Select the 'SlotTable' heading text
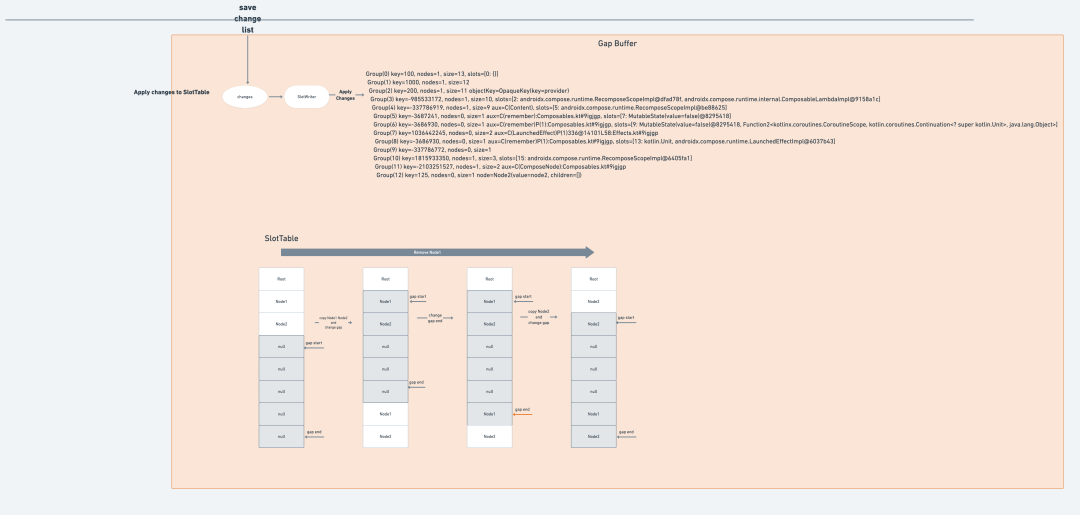Image resolution: width=1080 pixels, height=515 pixels. click(x=282, y=238)
